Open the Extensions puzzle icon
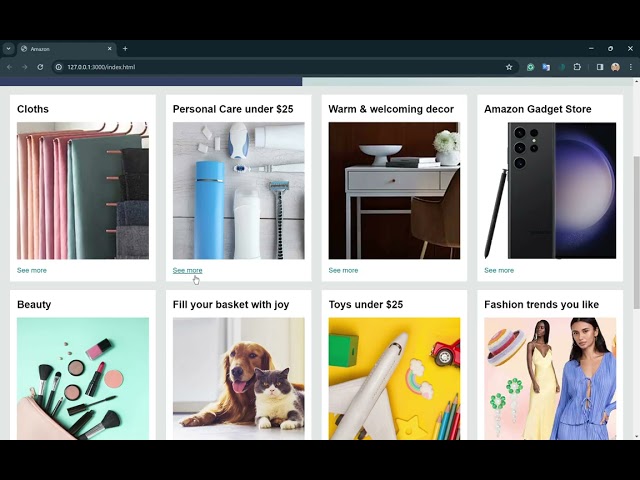 pos(577,67)
